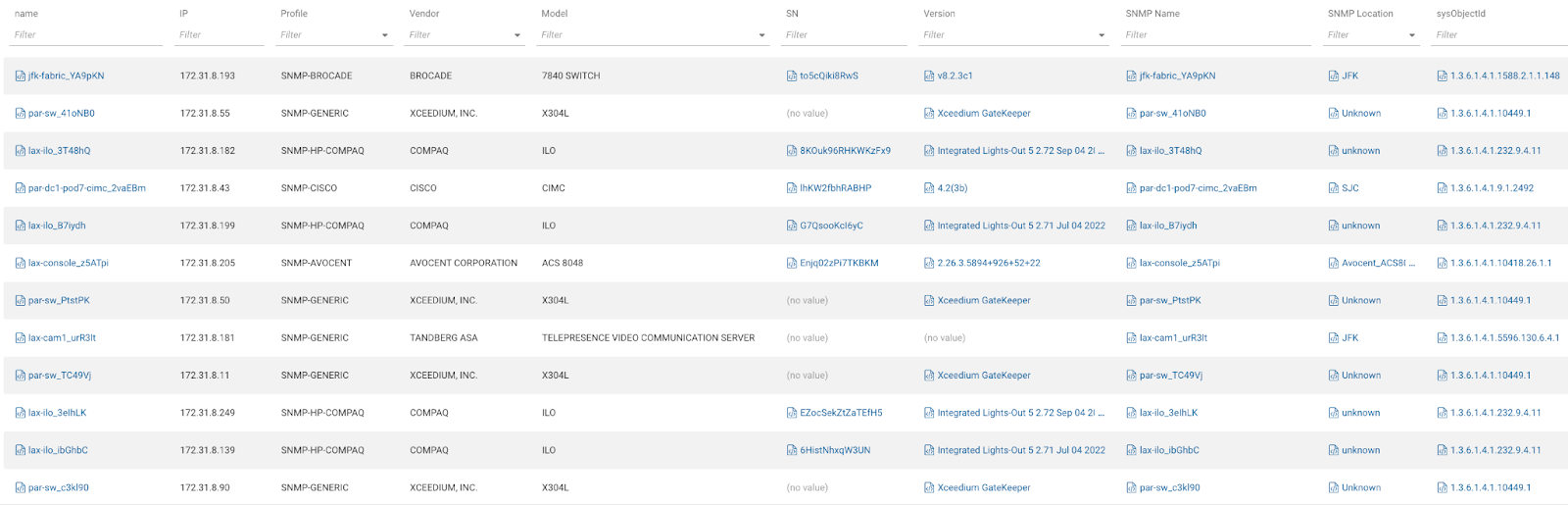This screenshot has height=505, width=1568.
Task: Open device link lax-ilo_ibGhbC in name column
Action: (x=58, y=450)
